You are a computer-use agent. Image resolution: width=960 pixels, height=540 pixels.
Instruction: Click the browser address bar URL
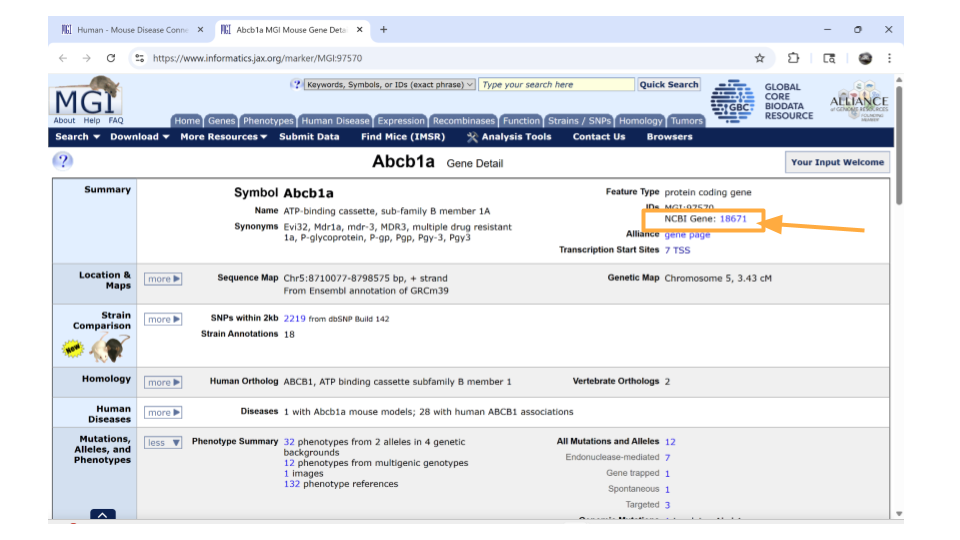pos(257,58)
